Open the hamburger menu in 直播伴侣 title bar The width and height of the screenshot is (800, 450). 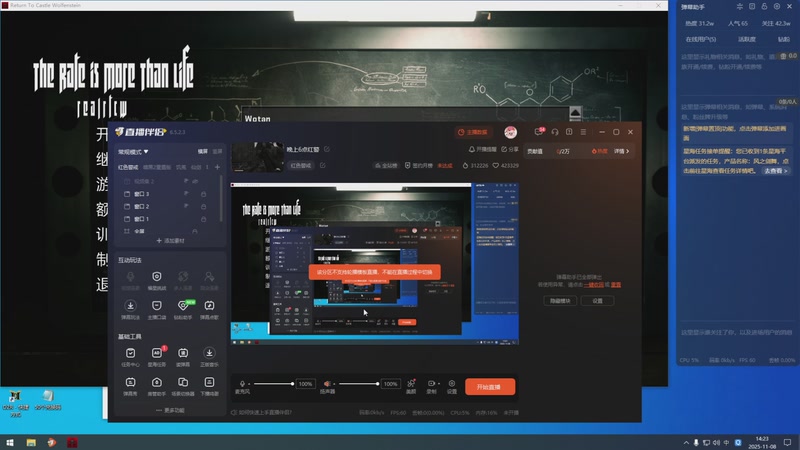pos(583,132)
